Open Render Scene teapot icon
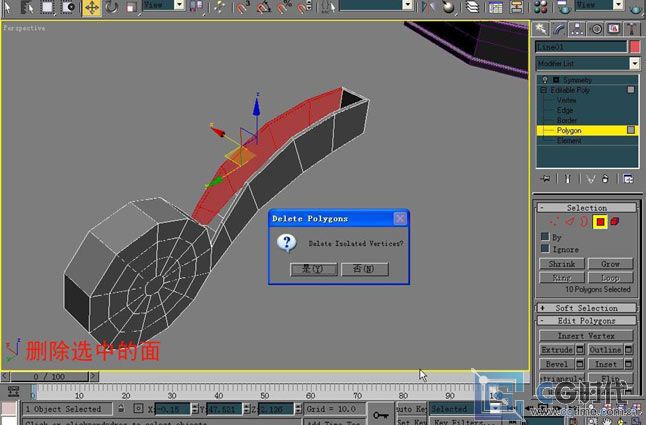 pos(563,7)
